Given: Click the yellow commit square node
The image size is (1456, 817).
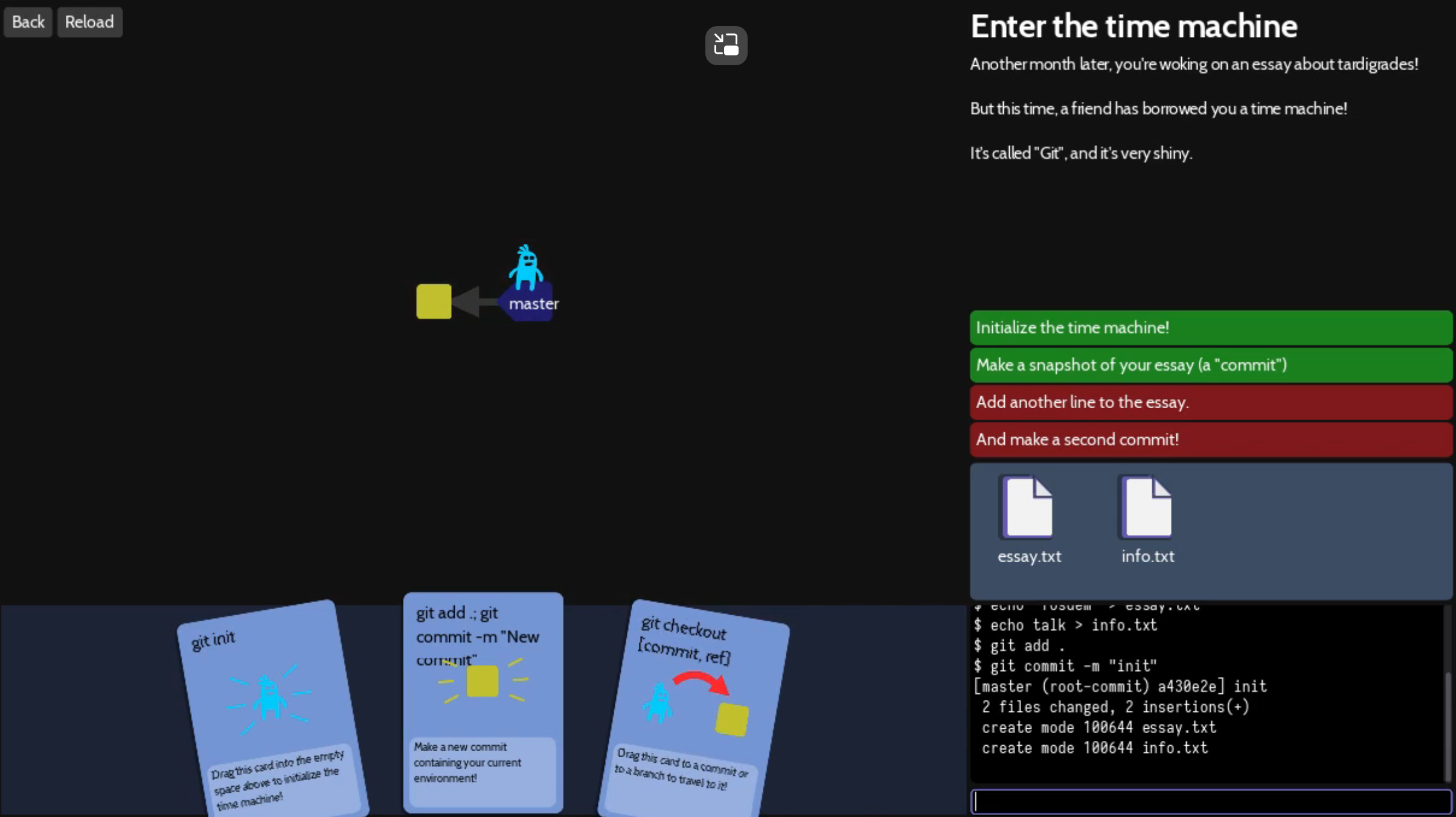Looking at the screenshot, I should [434, 301].
